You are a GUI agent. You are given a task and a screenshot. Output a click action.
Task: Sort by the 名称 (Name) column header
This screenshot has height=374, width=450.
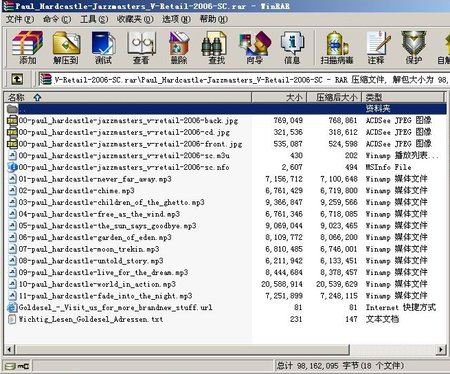tap(127, 97)
